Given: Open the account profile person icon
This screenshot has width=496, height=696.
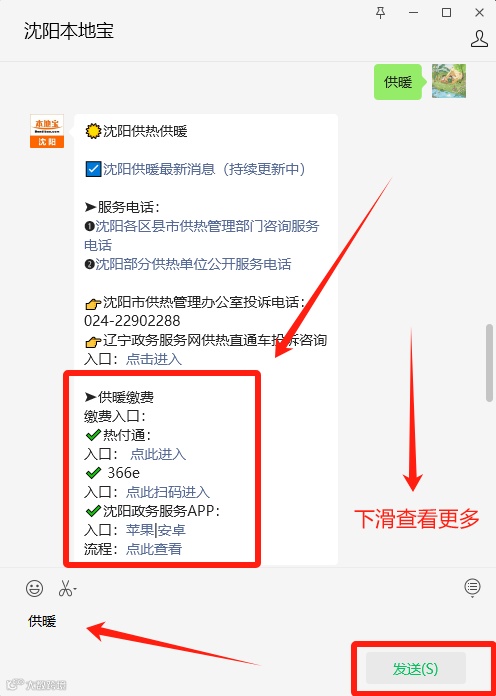Looking at the screenshot, I should pos(479,39).
